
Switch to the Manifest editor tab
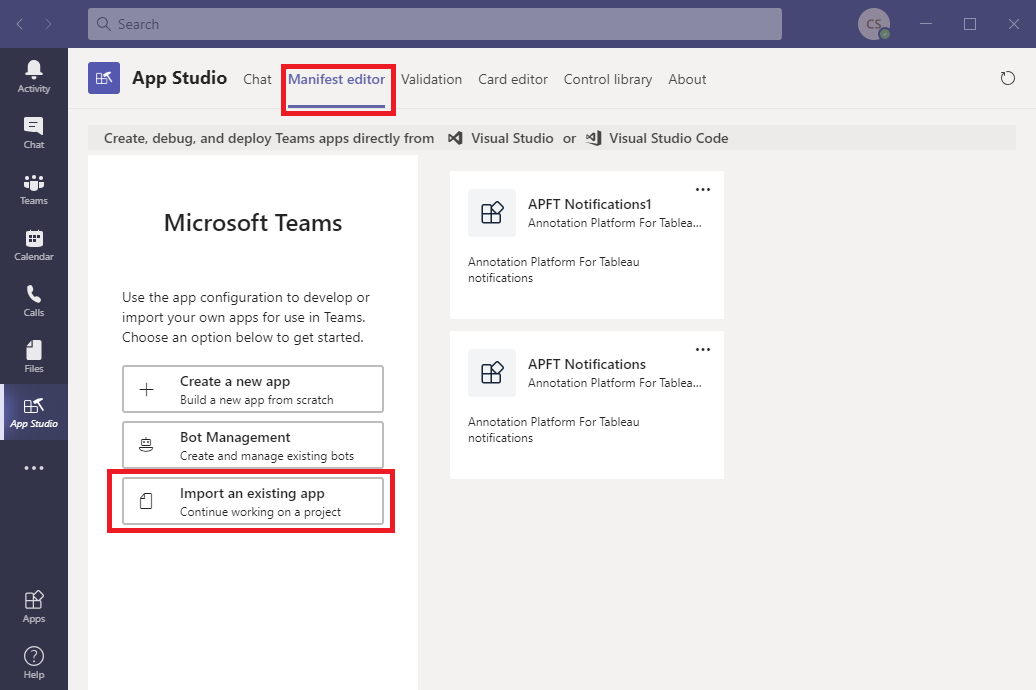pos(336,79)
